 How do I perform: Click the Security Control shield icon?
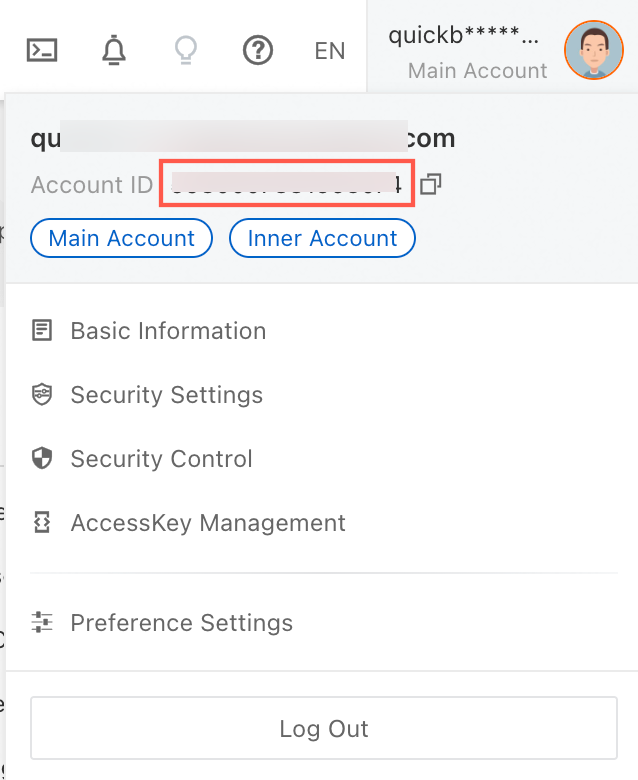click(42, 459)
